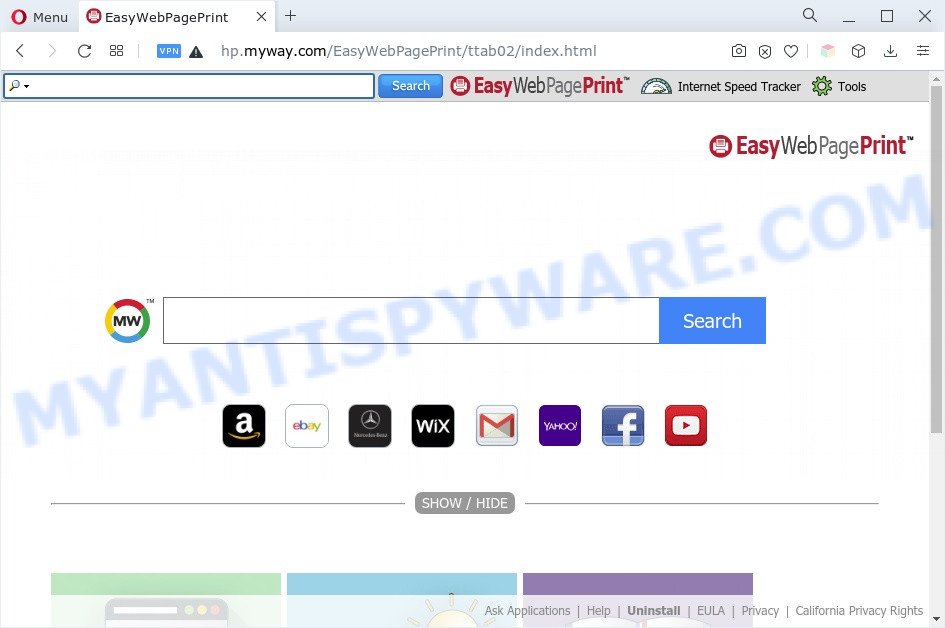The height and width of the screenshot is (628, 945).
Task: Click the EasyWebPagePrint page header logo
Action: [811, 146]
